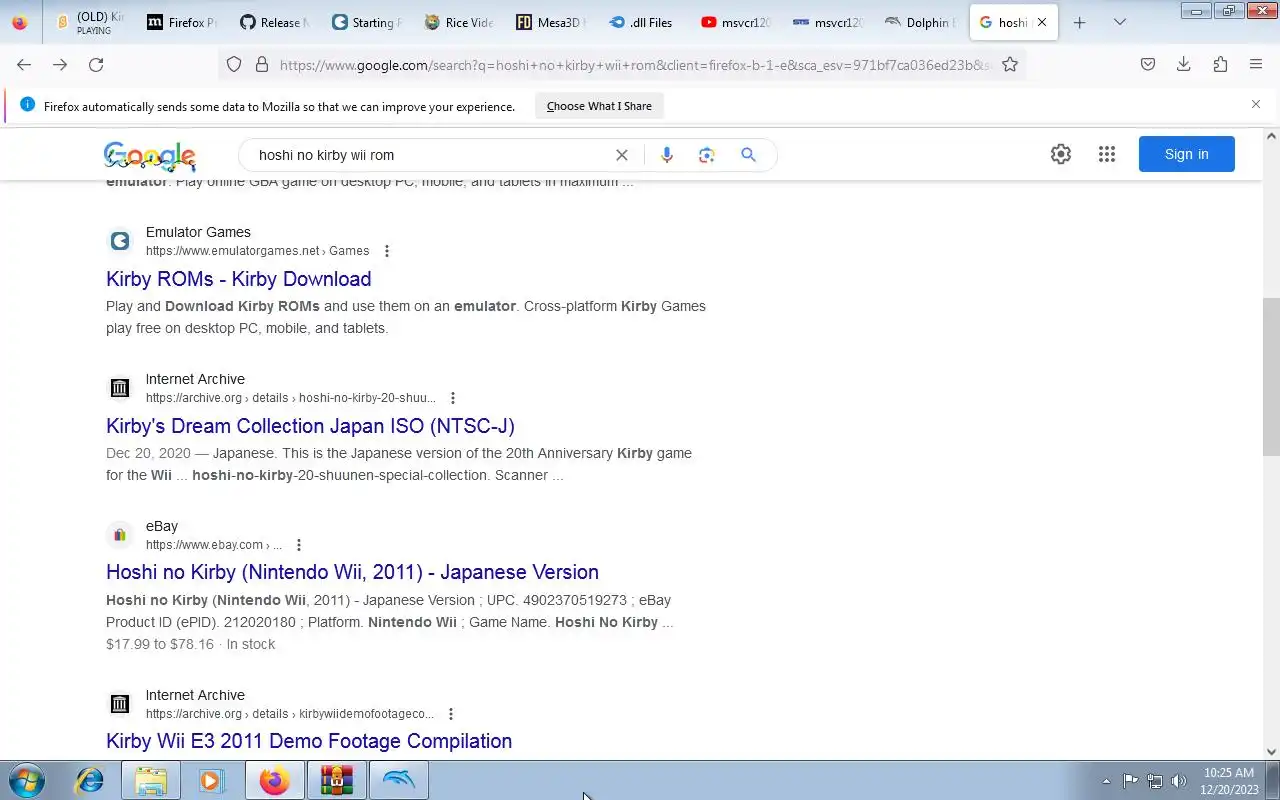1280x800 pixels.
Task: Click the eBay result favicon
Action: coord(120,535)
